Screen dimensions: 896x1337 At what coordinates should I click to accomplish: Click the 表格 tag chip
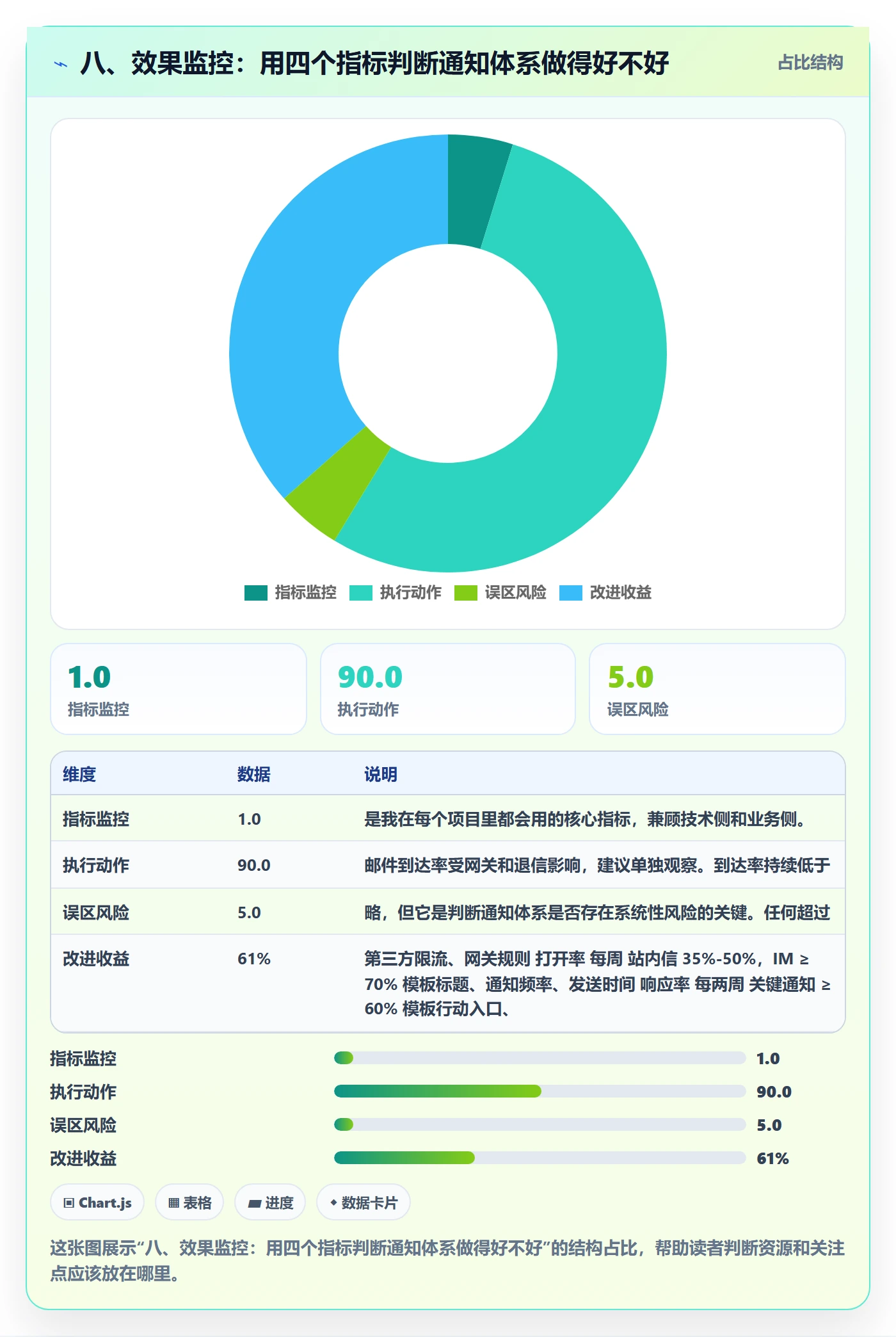click(189, 1203)
